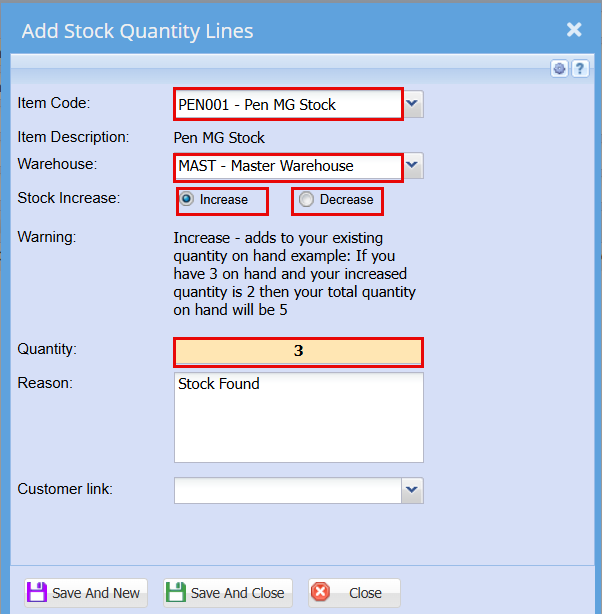Click the 'Warehouse:' label
The height and width of the screenshot is (614, 602).
[57, 164]
